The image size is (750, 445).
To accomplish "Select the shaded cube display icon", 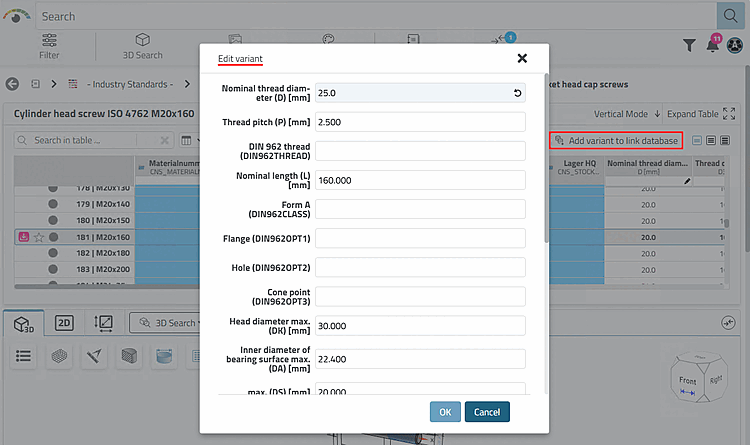I will click(129, 356).
